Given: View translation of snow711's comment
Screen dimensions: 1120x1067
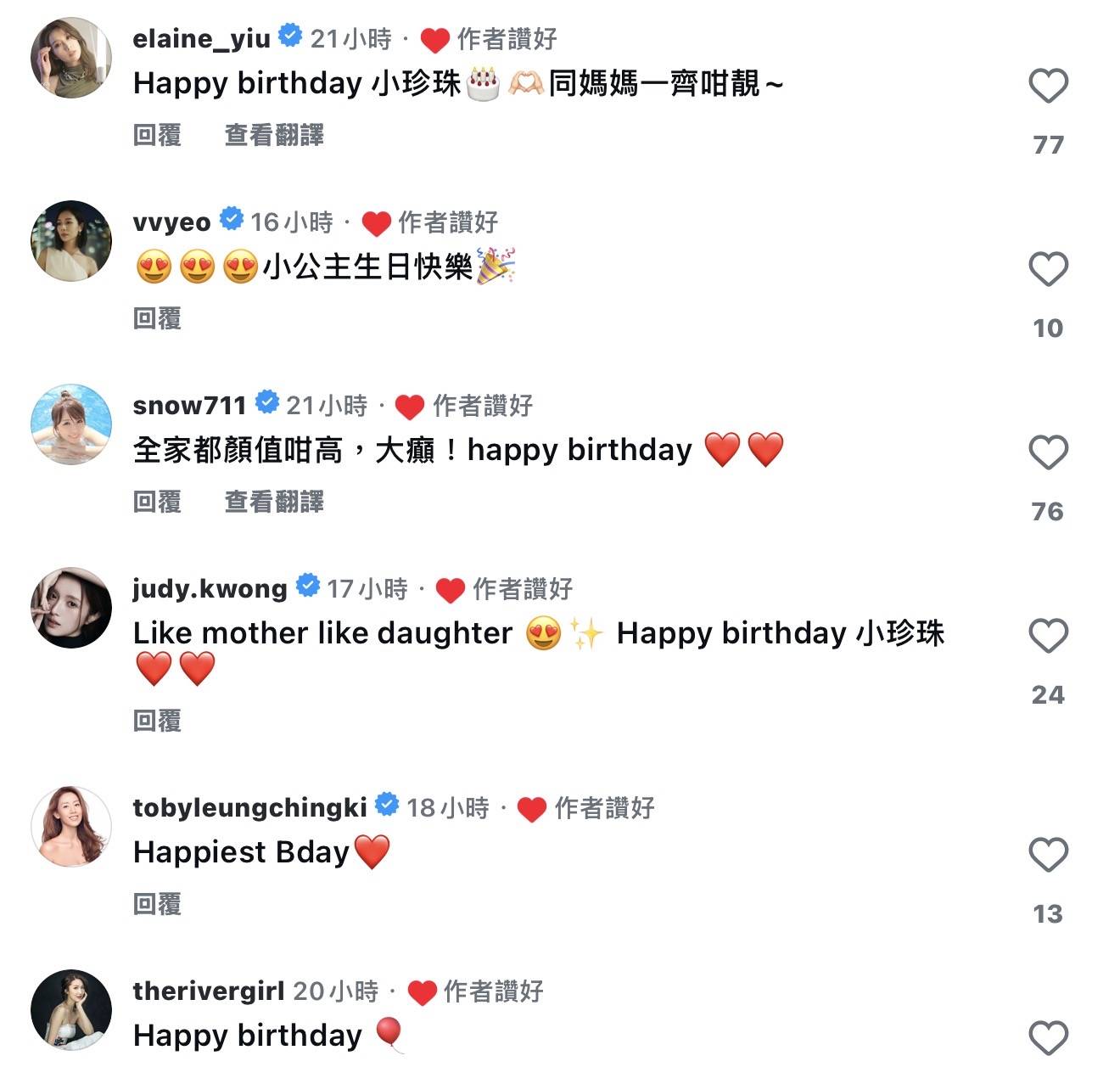Looking at the screenshot, I should [x=274, y=502].
